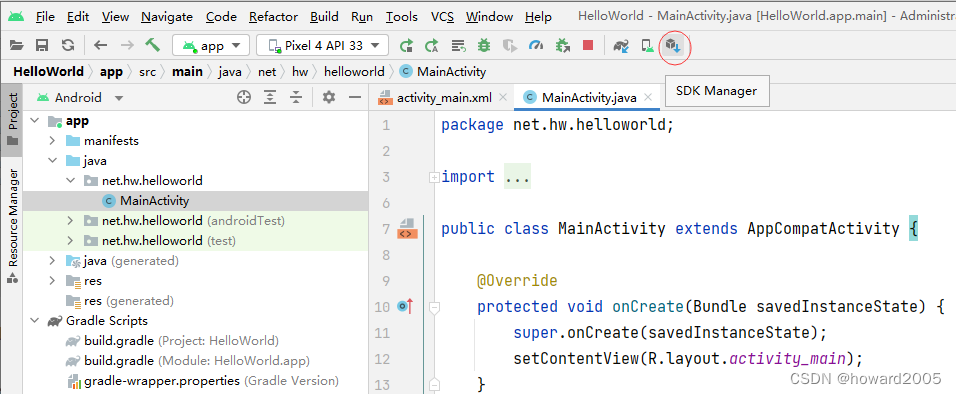Open the Help menu
The height and width of the screenshot is (394, 956).
tap(538, 17)
